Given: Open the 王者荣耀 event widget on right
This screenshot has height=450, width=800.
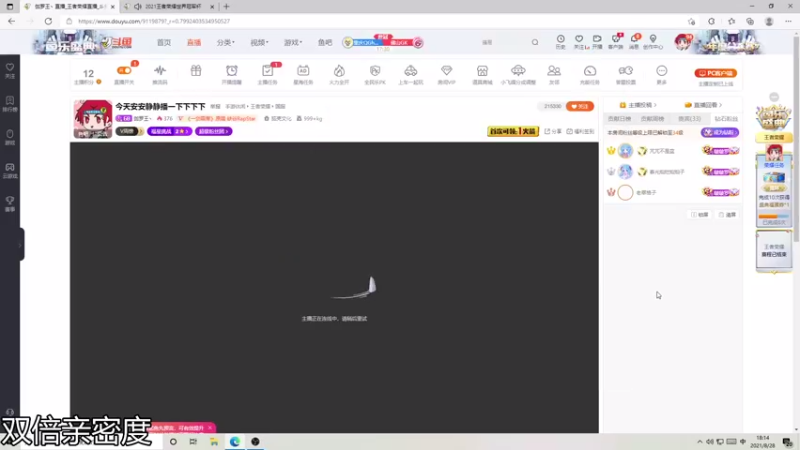Looking at the screenshot, I should (774, 137).
